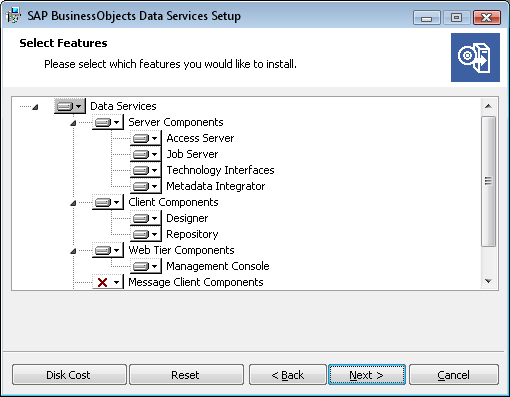Select the Management Console label

218,266
